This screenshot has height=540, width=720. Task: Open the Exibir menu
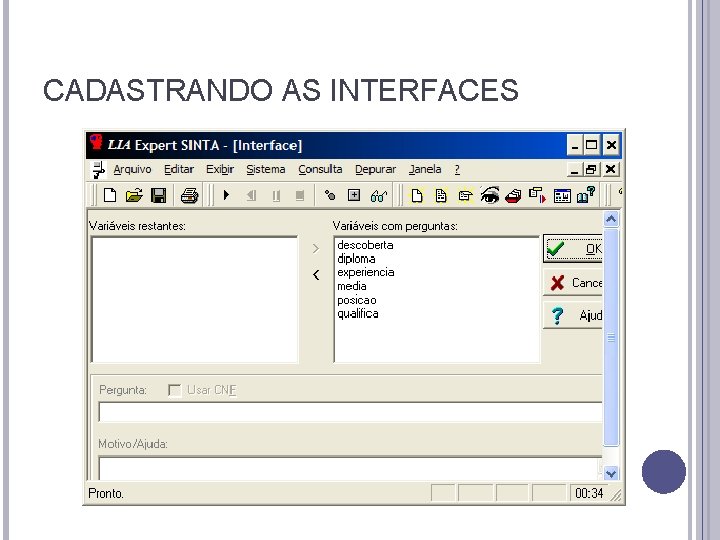(x=220, y=169)
